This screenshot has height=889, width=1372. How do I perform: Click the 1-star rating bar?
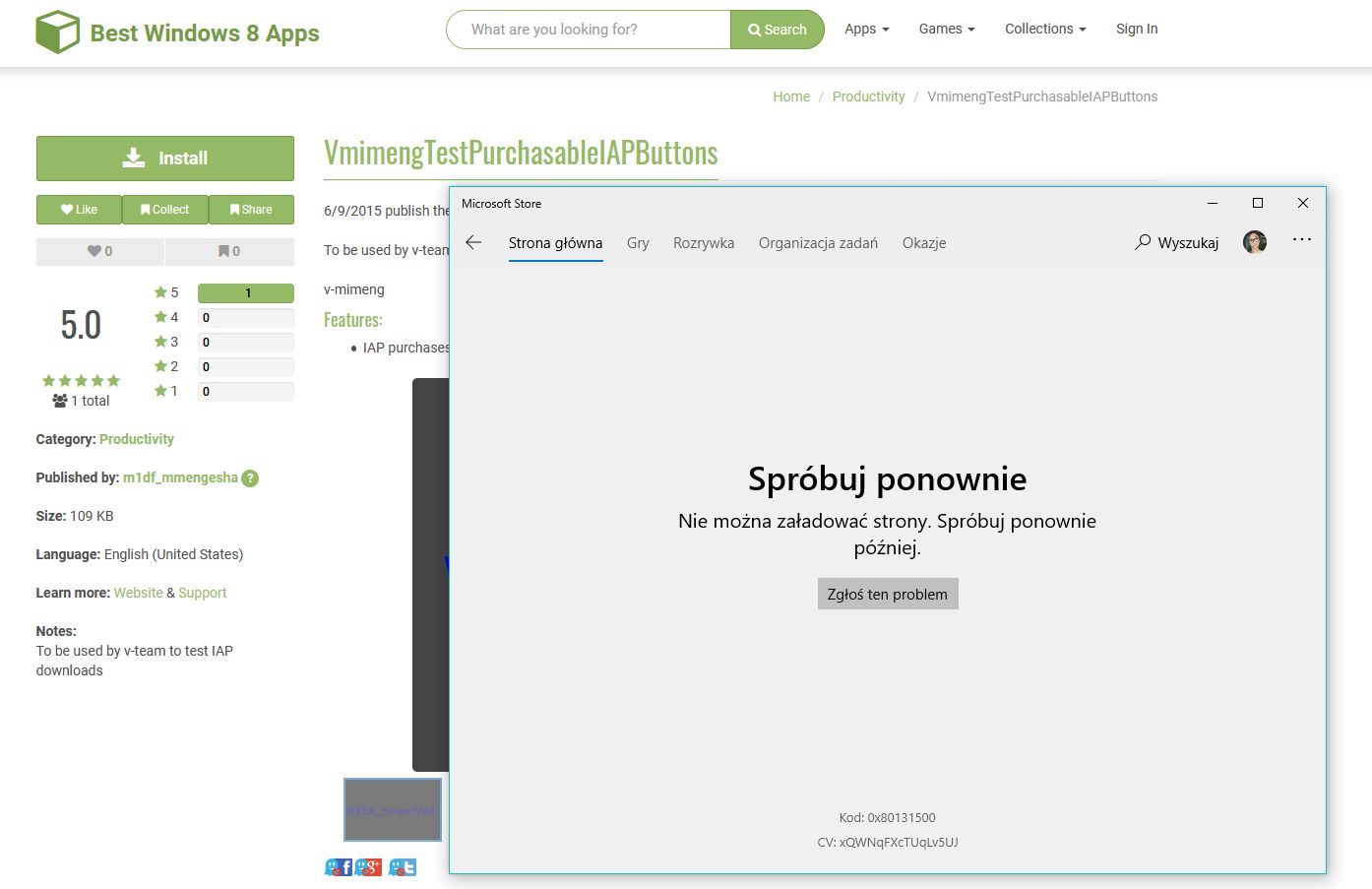pyautogui.click(x=246, y=391)
